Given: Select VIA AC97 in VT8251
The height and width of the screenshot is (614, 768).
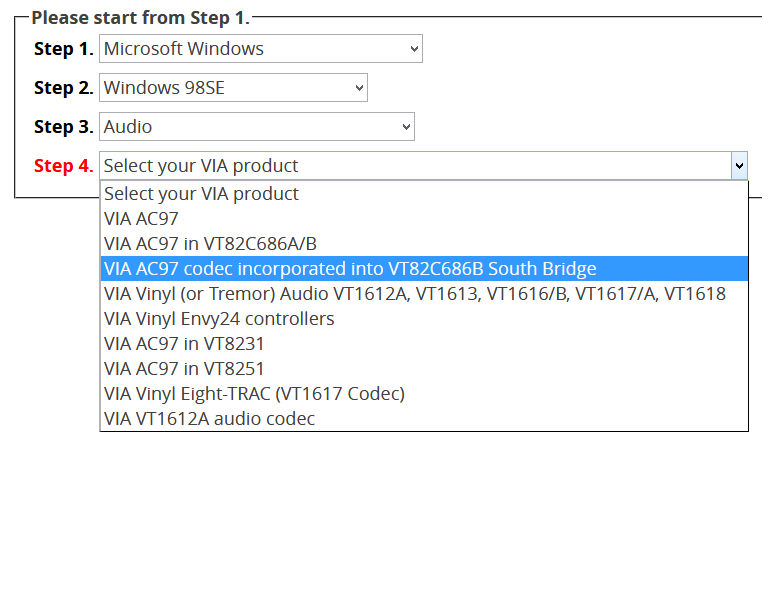Looking at the screenshot, I should tap(184, 369).
